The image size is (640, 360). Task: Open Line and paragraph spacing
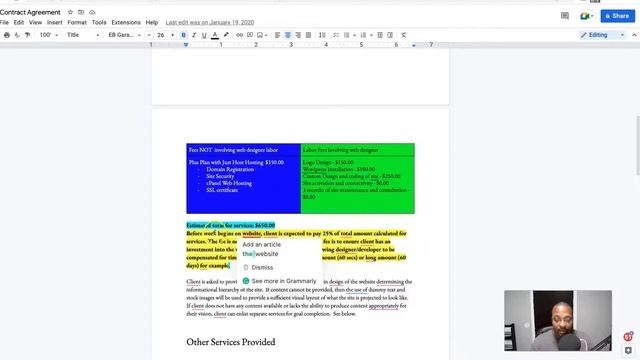[322, 35]
